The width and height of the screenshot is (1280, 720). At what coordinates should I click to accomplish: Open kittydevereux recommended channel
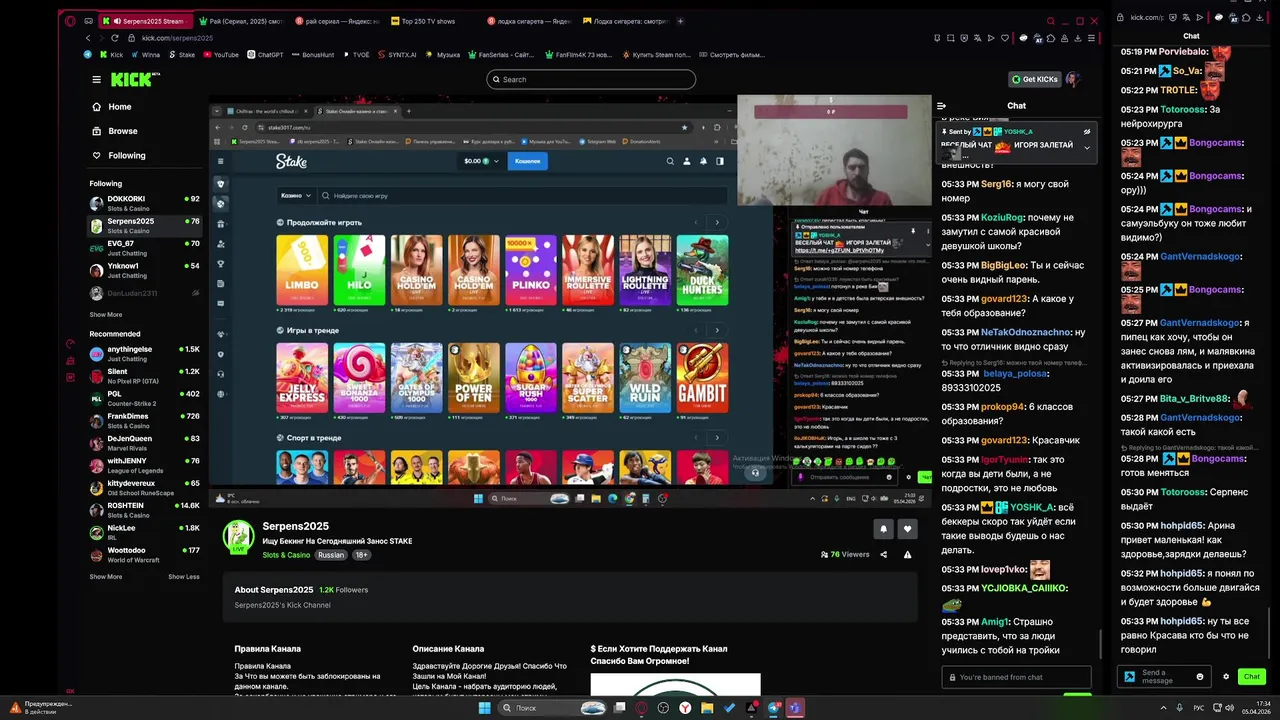145,487
